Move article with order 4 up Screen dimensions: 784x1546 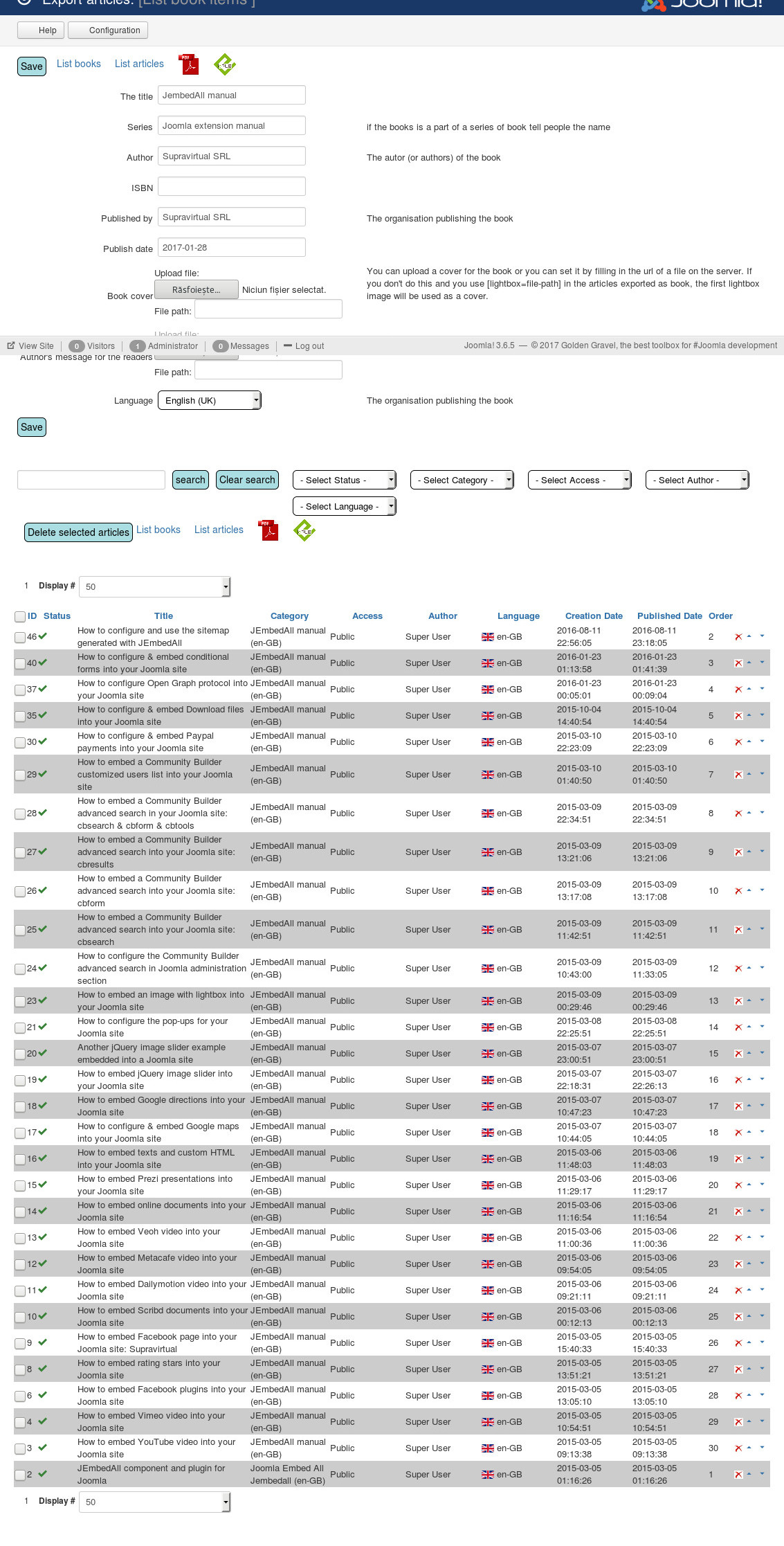click(x=749, y=689)
